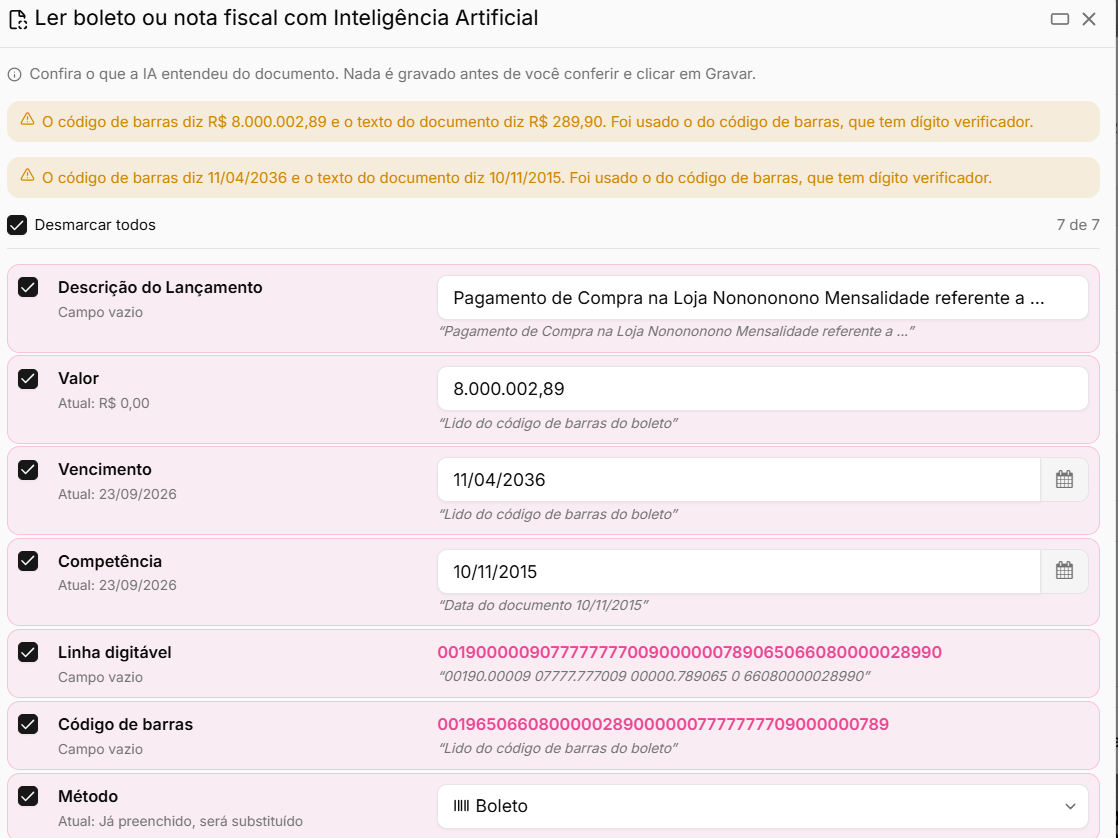Image resolution: width=1118 pixels, height=838 pixels.
Task: Uncheck the Competência field checkbox
Action: (x=28, y=561)
